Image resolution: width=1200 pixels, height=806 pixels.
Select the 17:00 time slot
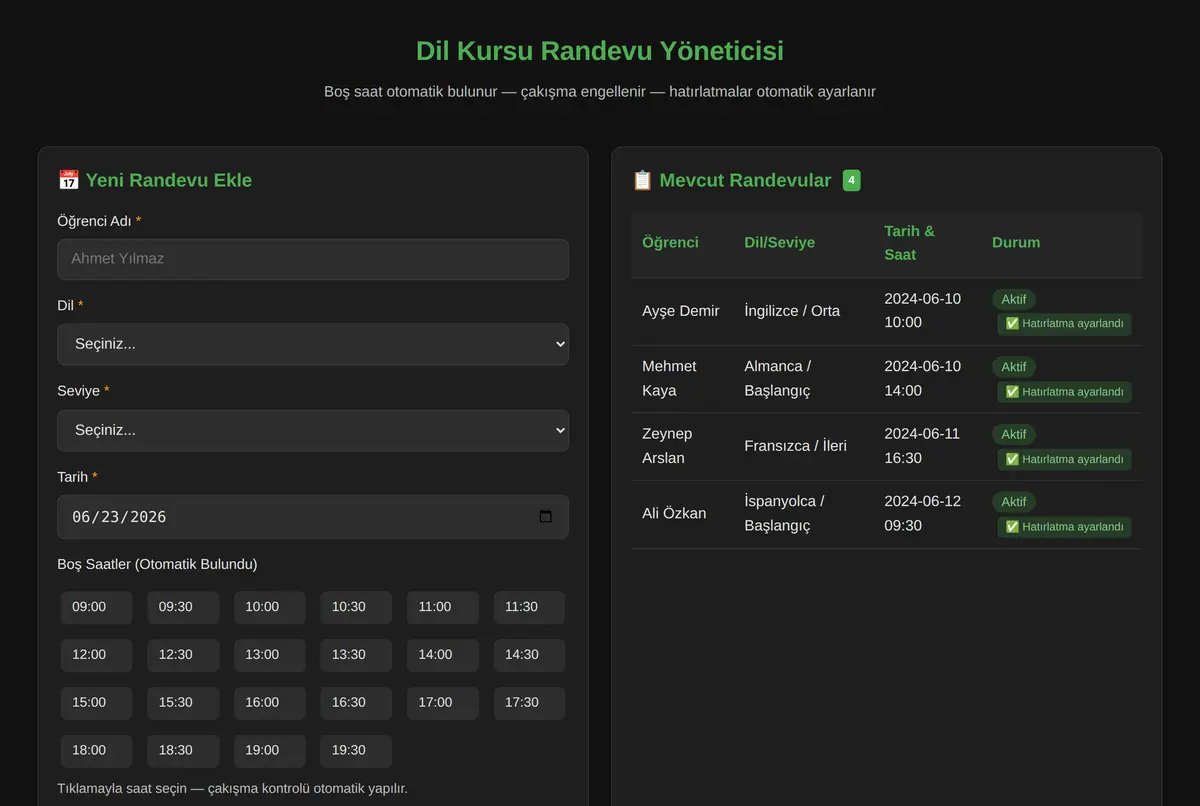tap(442, 703)
